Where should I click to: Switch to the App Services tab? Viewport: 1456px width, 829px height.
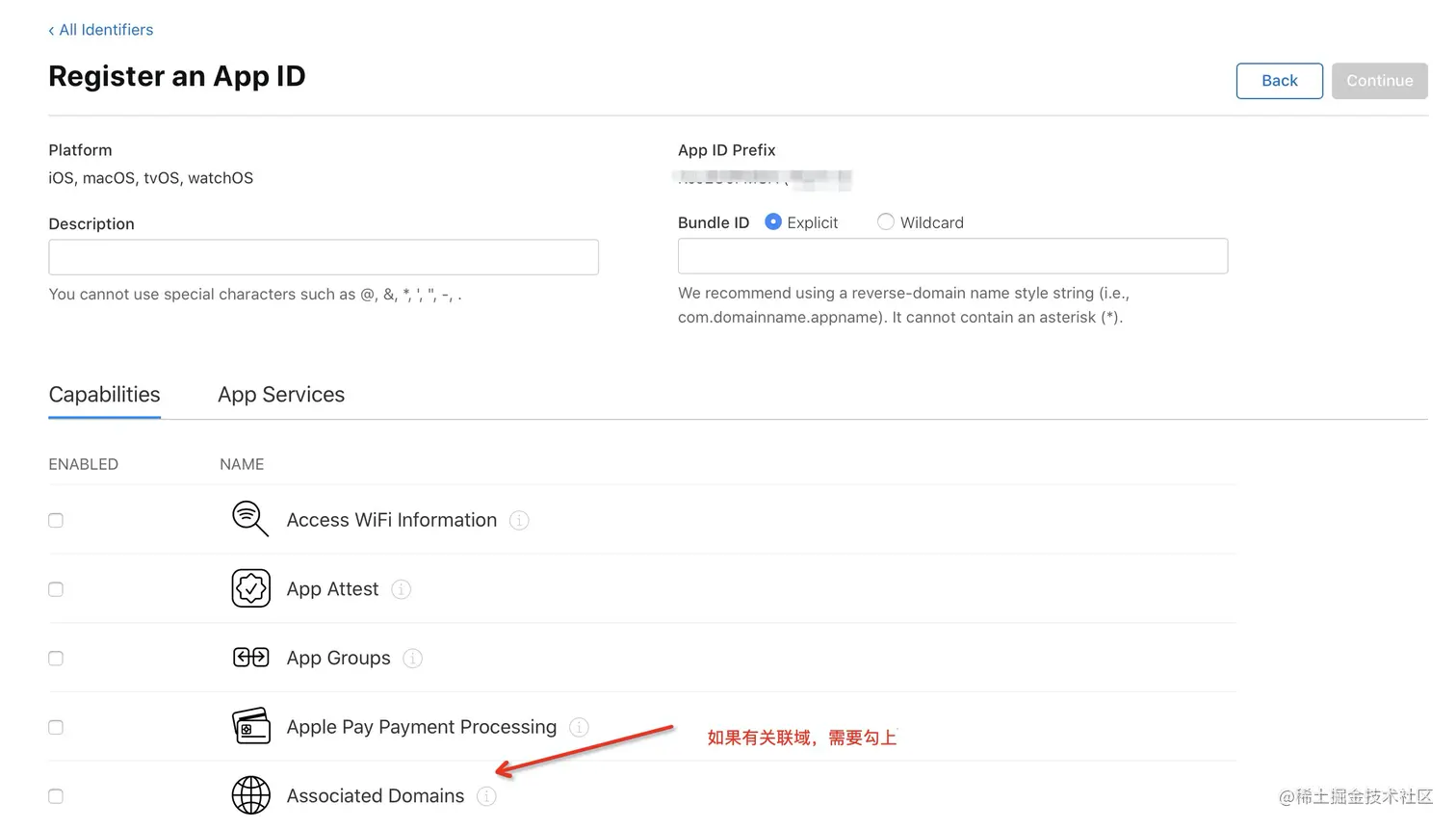pos(281,395)
